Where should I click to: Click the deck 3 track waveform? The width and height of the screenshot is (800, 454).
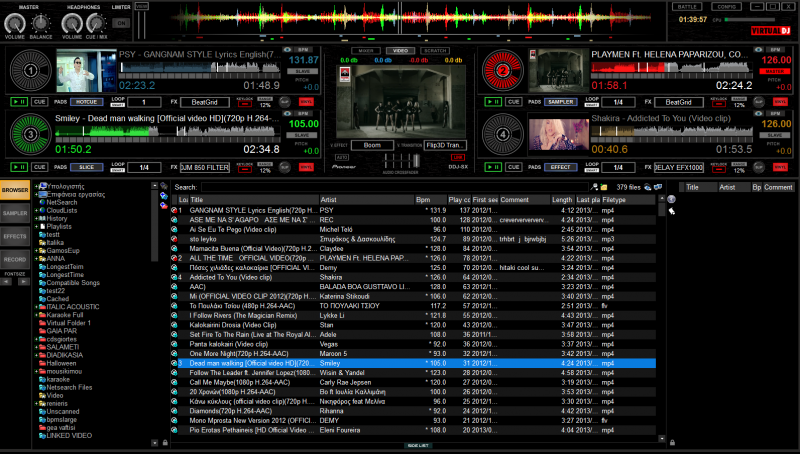pyautogui.click(x=167, y=133)
